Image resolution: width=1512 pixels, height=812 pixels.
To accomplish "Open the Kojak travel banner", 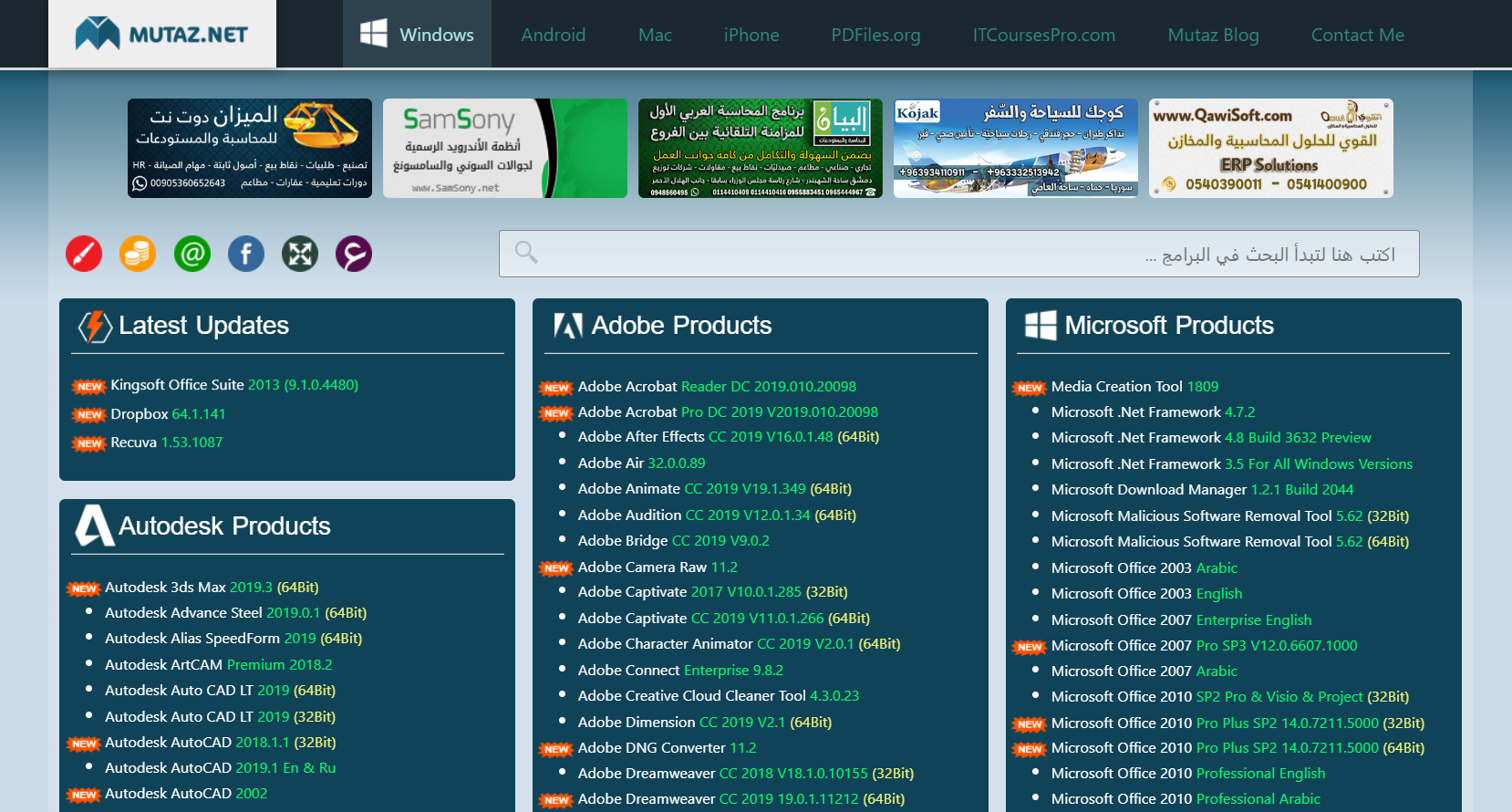I will point(1016,148).
